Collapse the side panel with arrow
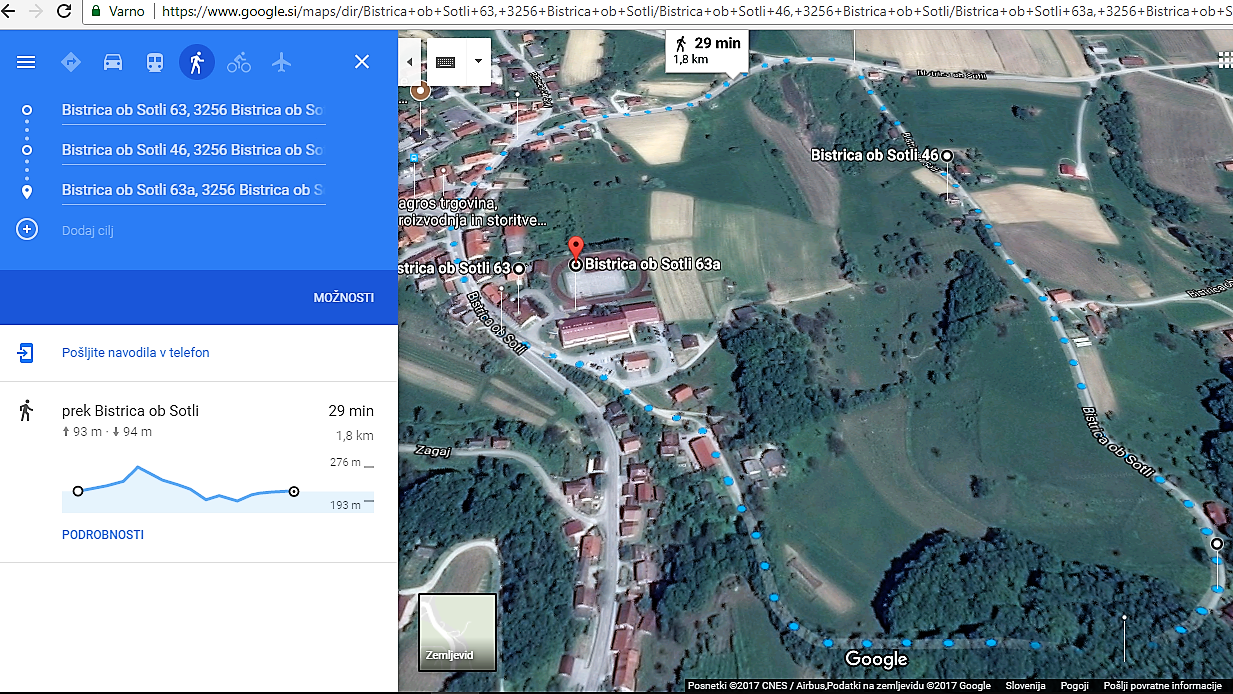This screenshot has height=694, width=1233. click(x=409, y=62)
